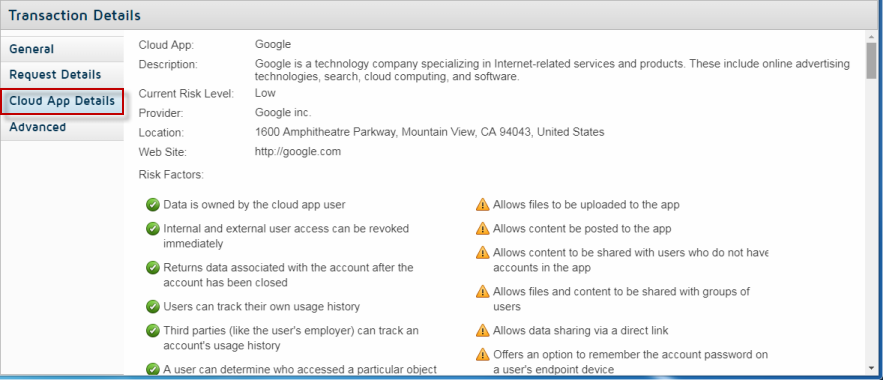This screenshot has width=883, height=380.
Task: Click the 'Description:' label
Action: (x=168, y=64)
